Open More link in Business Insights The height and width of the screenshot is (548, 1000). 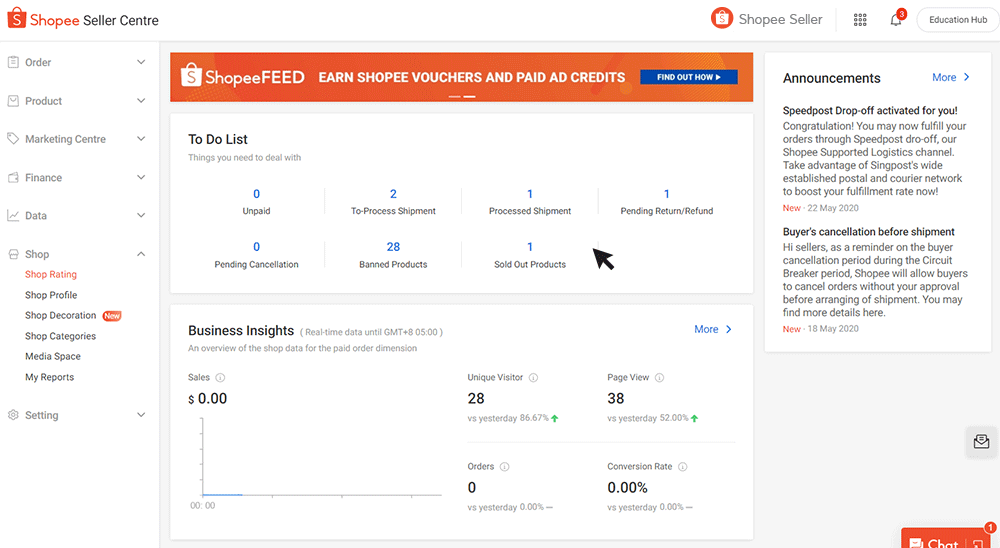[x=712, y=329]
